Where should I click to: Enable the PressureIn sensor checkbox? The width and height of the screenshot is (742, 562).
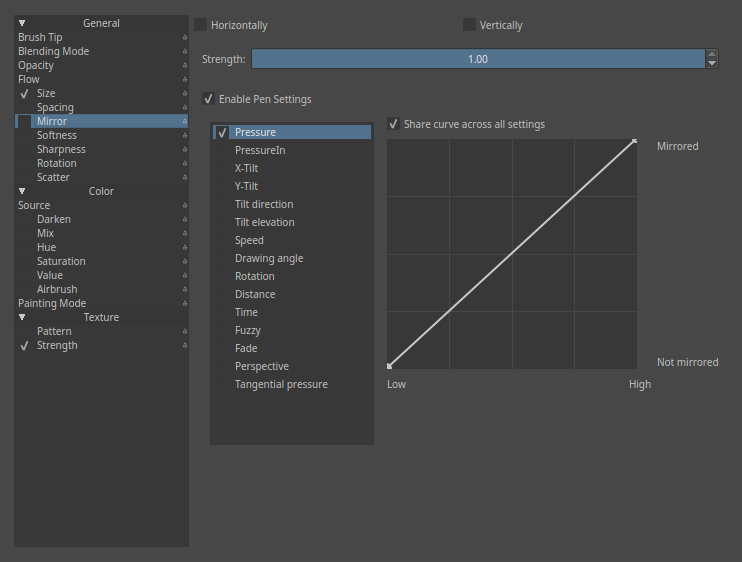pos(222,150)
